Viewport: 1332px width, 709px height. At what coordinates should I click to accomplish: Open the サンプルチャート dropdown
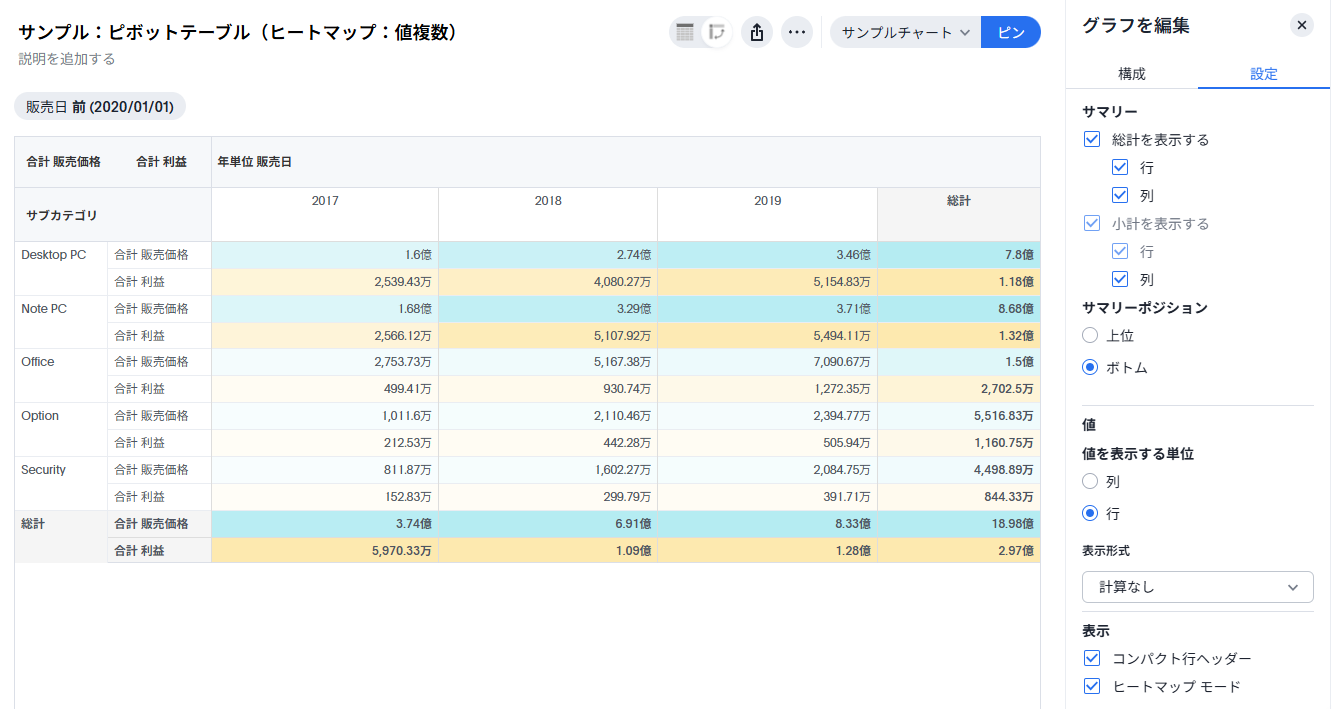[x=905, y=32]
